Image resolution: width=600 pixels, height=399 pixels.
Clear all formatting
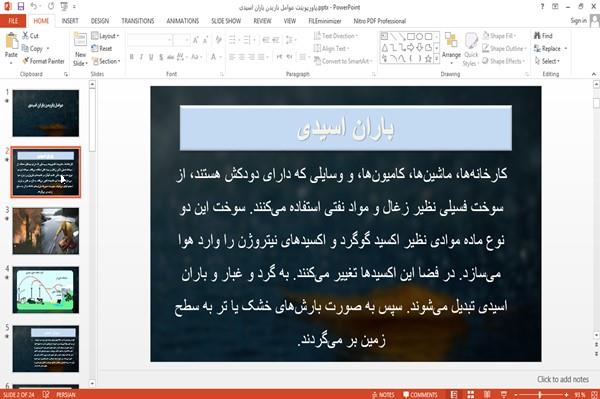(x=218, y=40)
